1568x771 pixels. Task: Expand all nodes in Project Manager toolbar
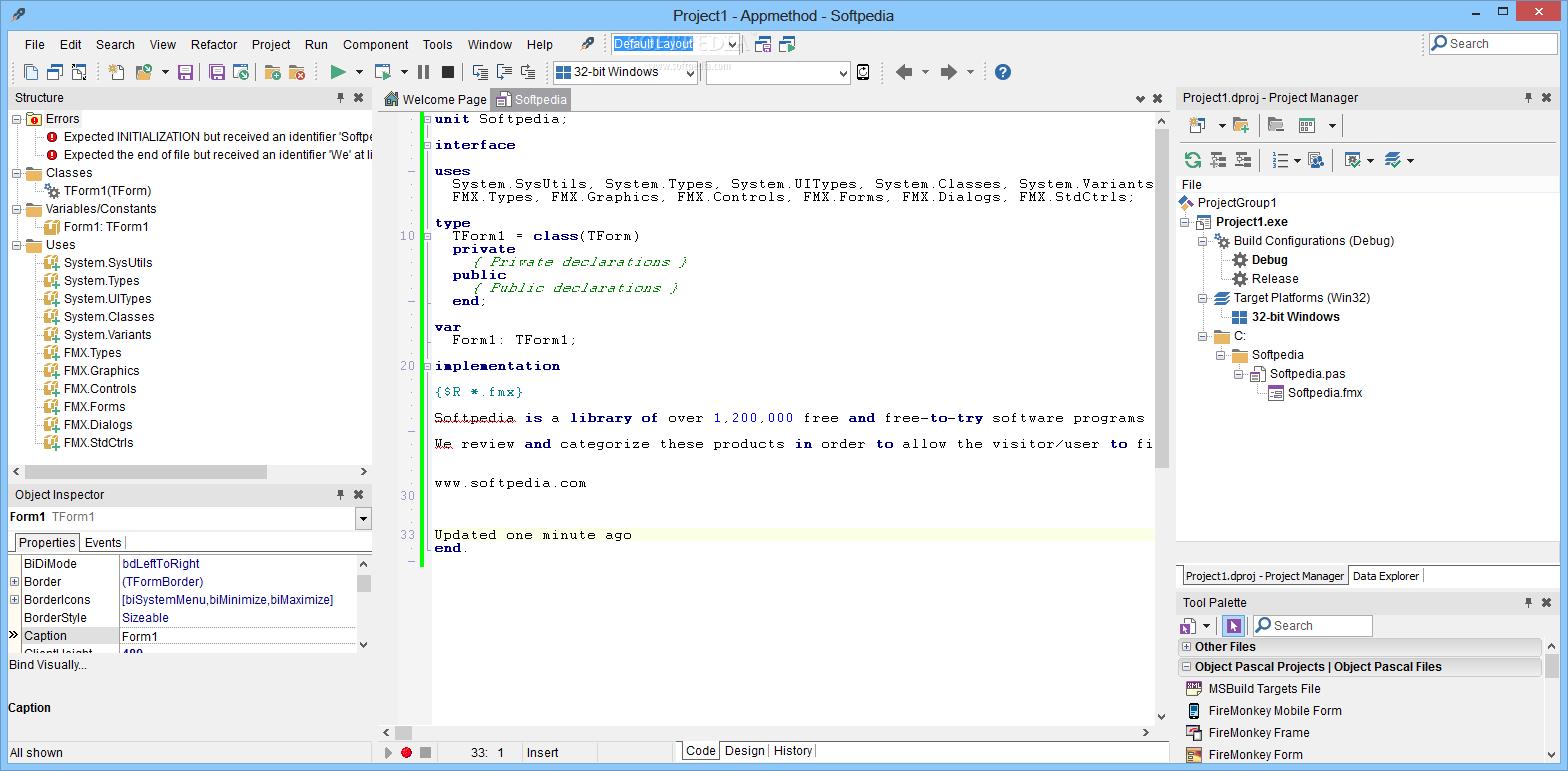point(1218,160)
